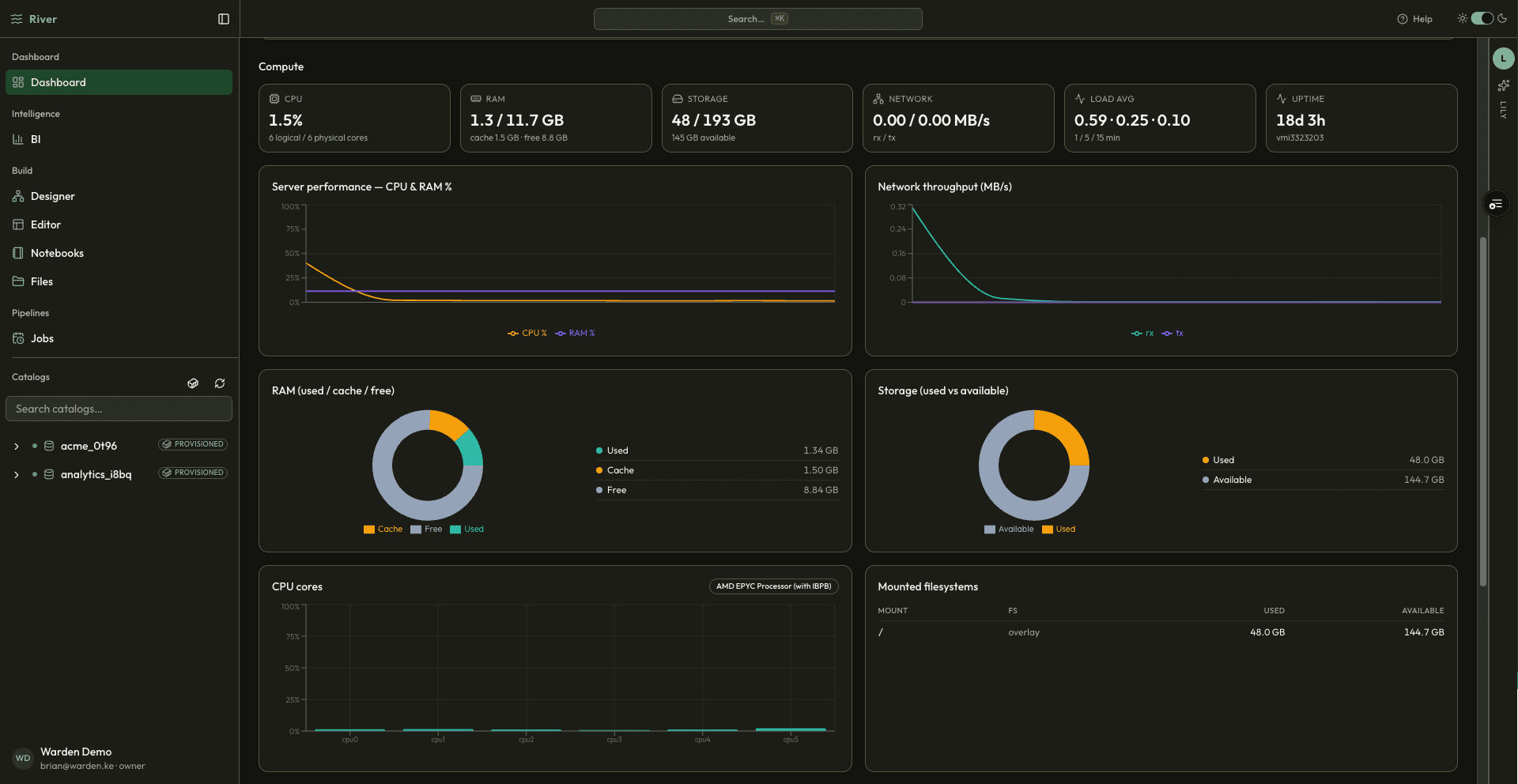The width and height of the screenshot is (1518, 784).
Task: Click the main page vertical scrollbar
Action: click(1483, 411)
